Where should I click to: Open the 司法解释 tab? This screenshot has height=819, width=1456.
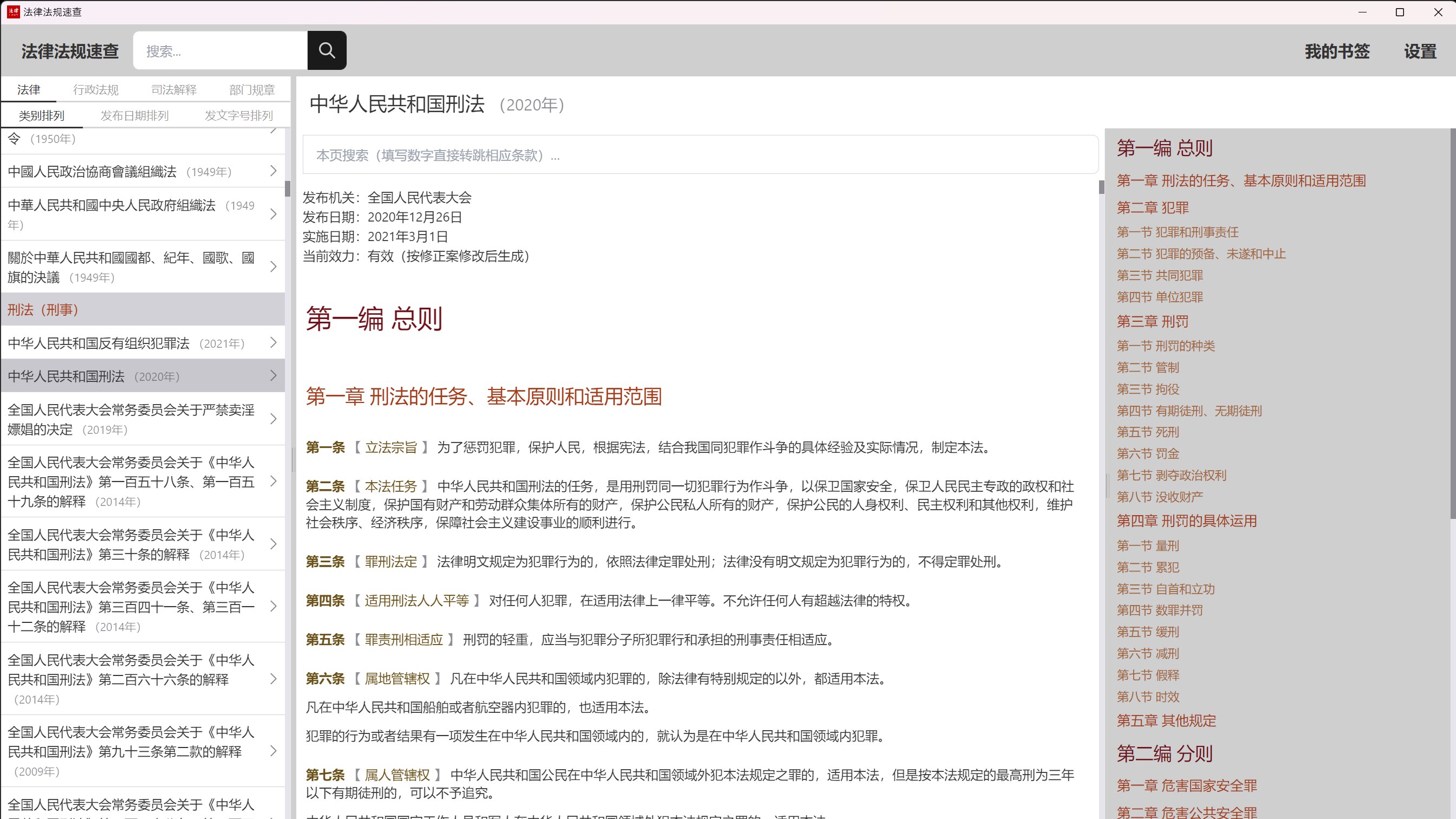173,90
